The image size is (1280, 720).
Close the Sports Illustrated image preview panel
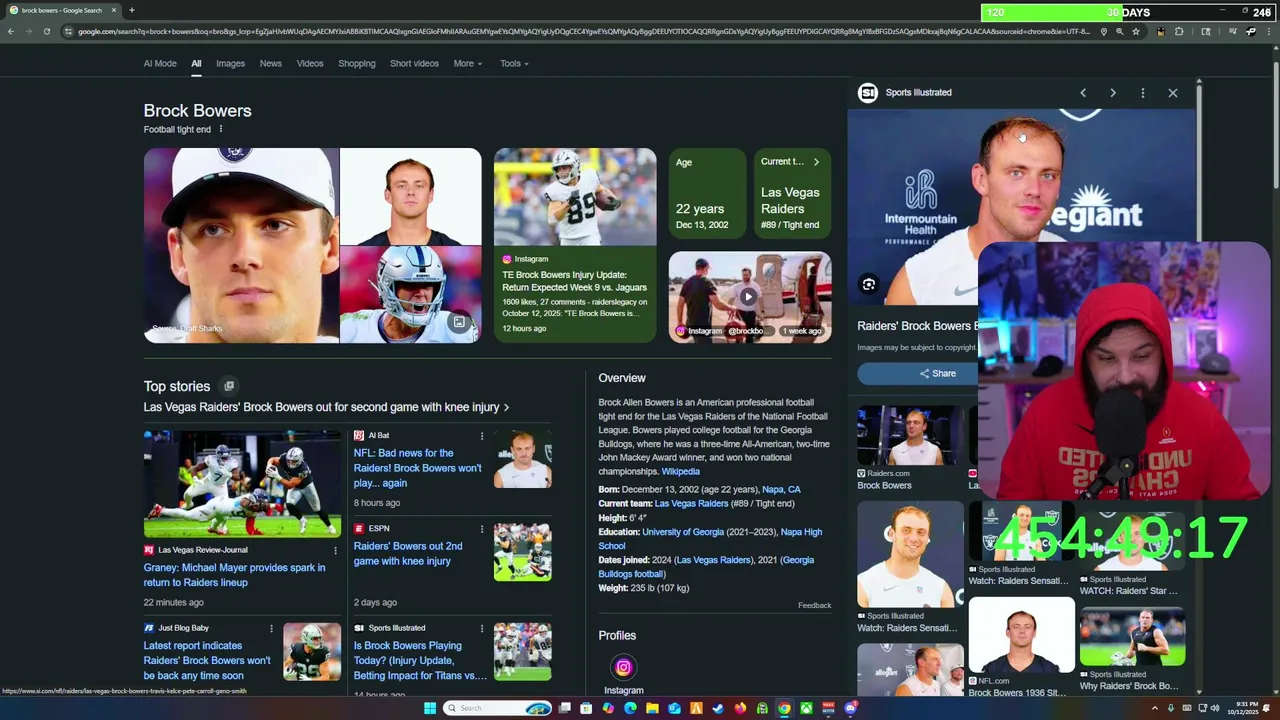1173,93
